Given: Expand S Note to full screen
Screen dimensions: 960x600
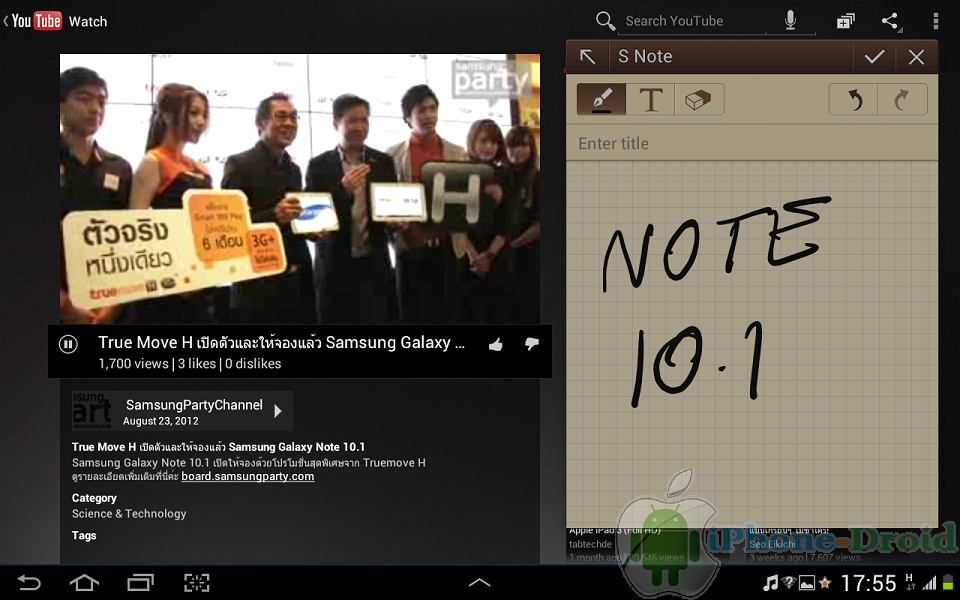Looking at the screenshot, I should pyautogui.click(x=587, y=57).
